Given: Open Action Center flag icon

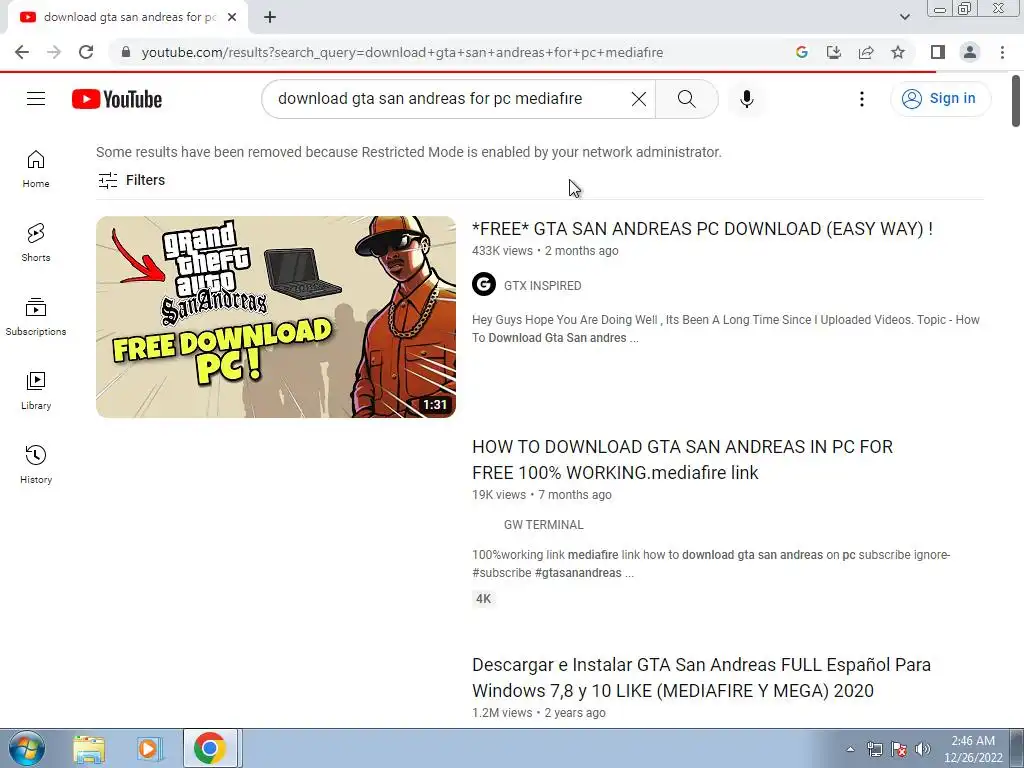Looking at the screenshot, I should click(899, 749).
